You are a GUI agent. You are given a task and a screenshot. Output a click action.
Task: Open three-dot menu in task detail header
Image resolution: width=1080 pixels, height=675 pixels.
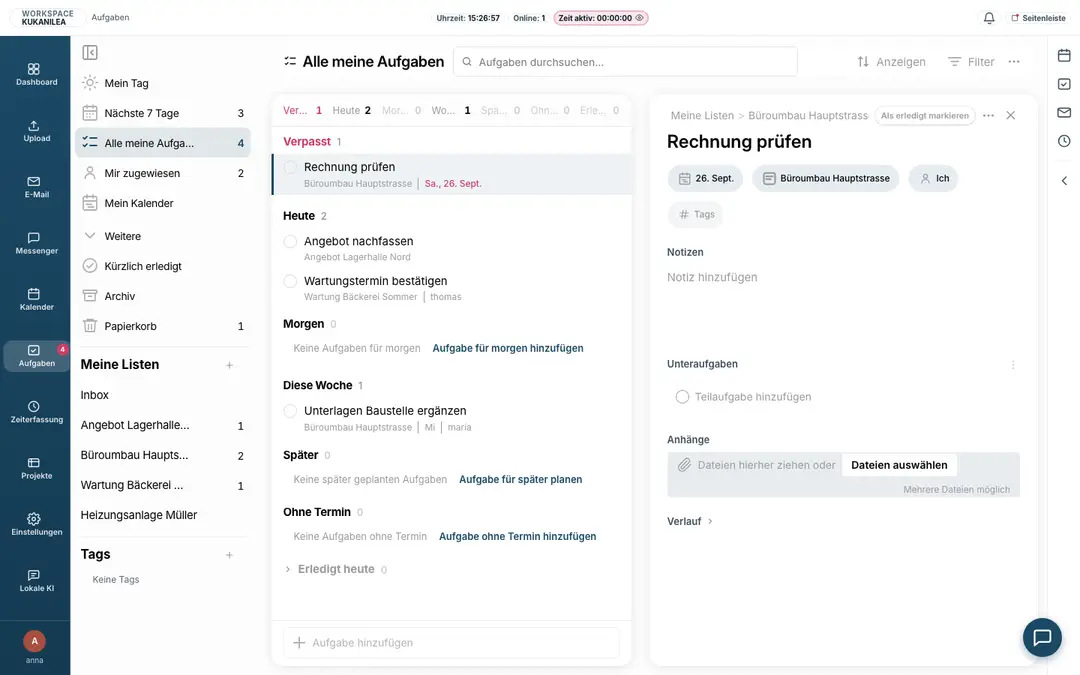[x=988, y=115]
